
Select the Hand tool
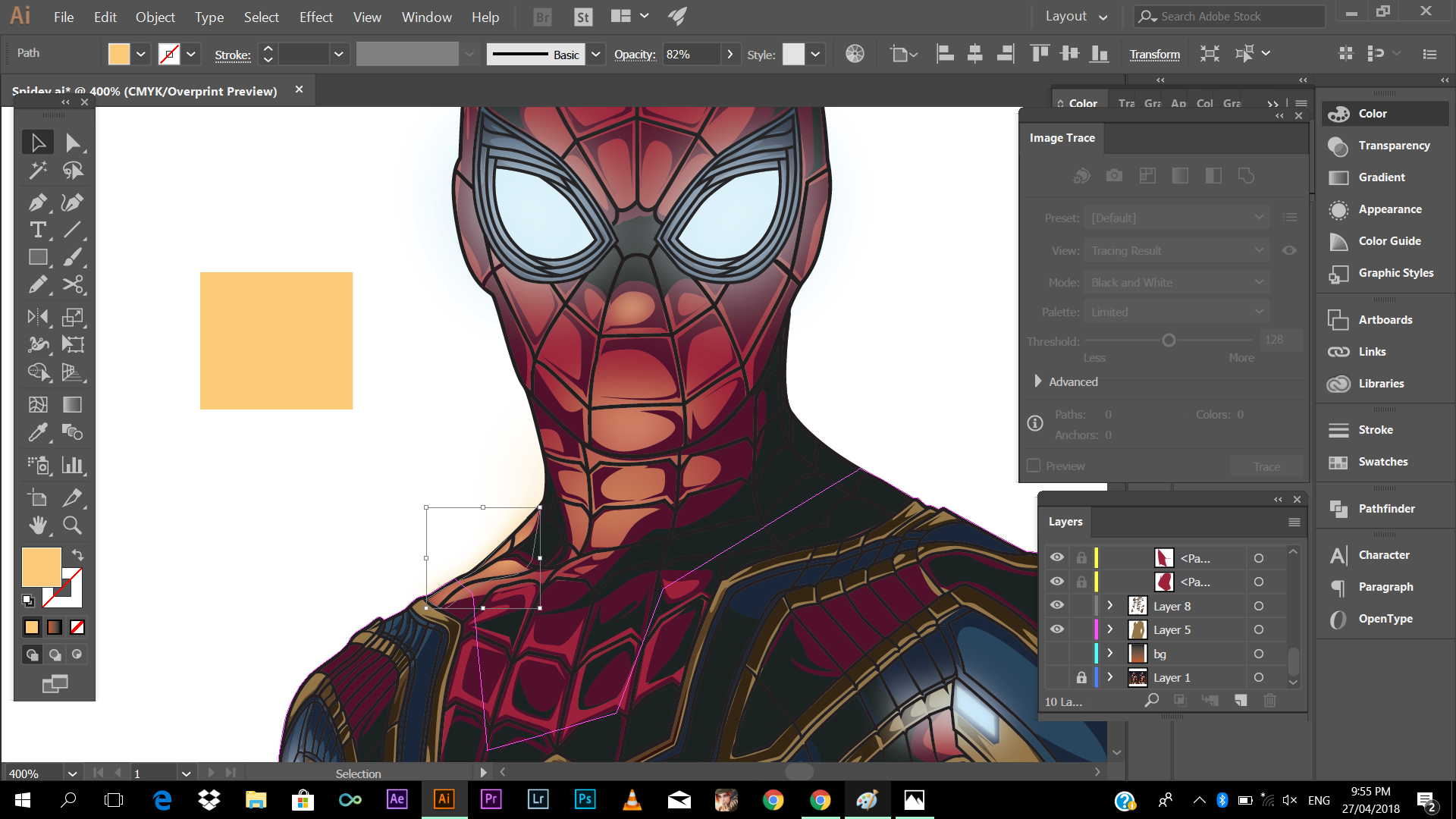(37, 525)
